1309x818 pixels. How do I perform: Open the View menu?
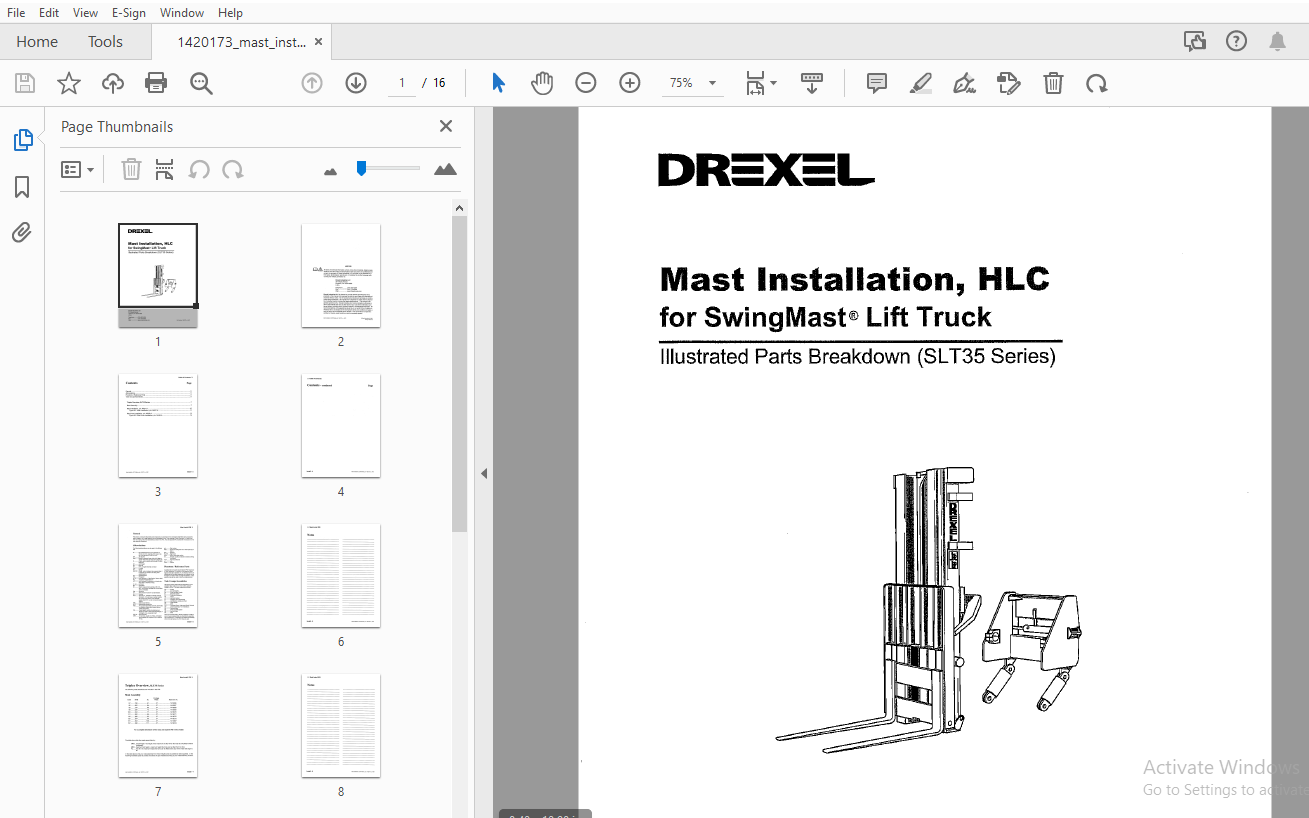pyautogui.click(x=85, y=13)
